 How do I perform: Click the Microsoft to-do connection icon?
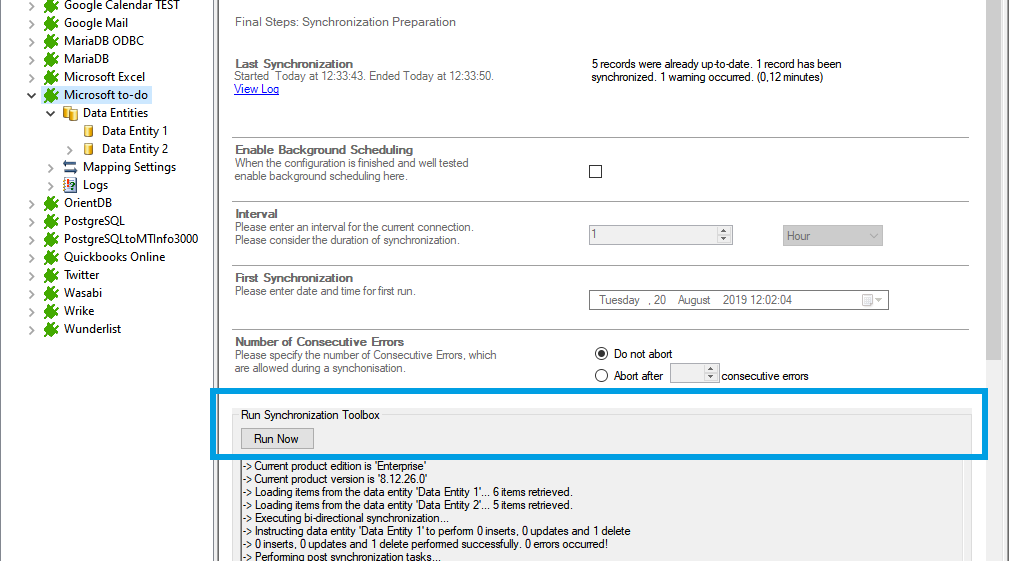coord(51,95)
